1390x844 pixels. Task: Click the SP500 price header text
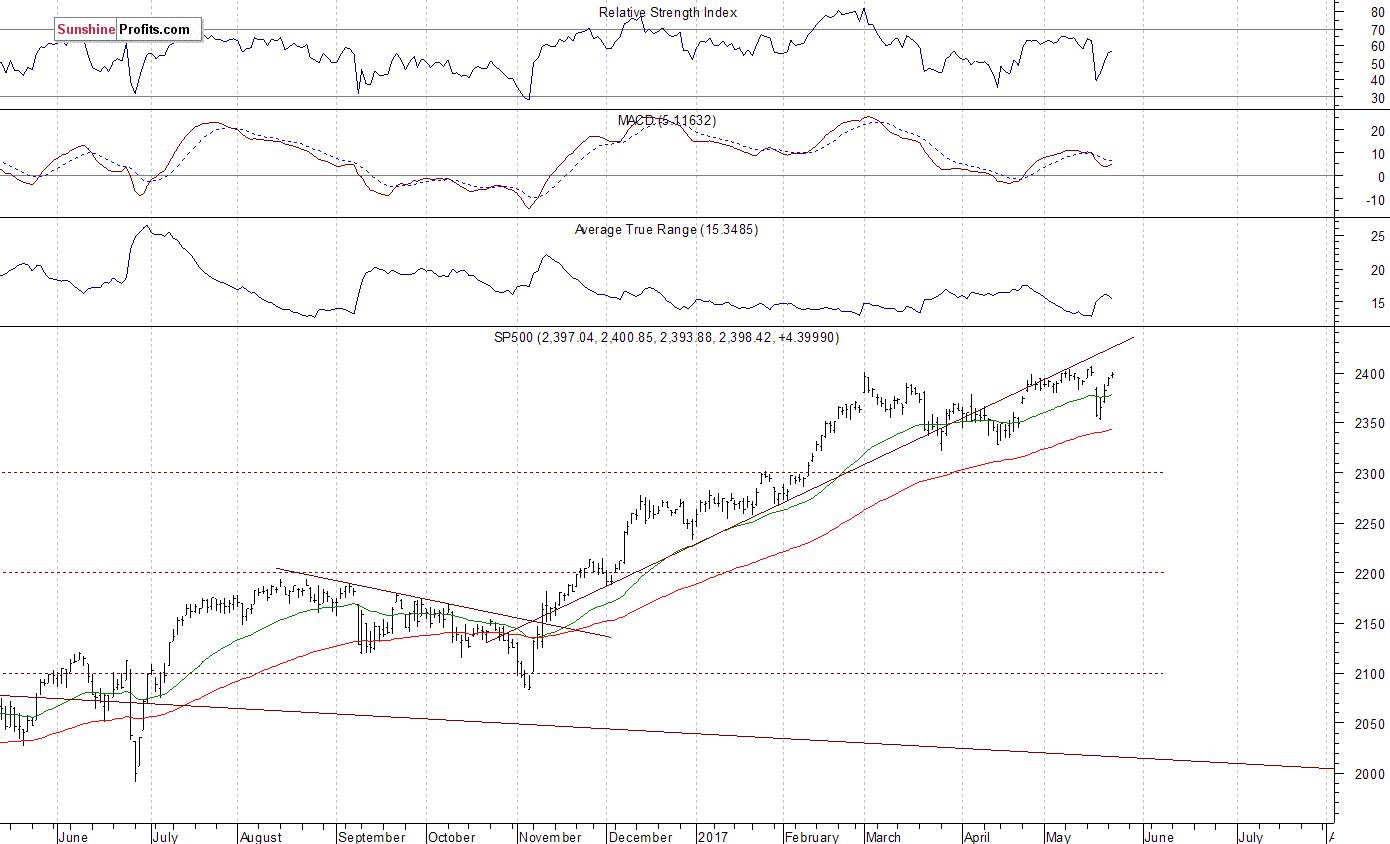coord(665,338)
